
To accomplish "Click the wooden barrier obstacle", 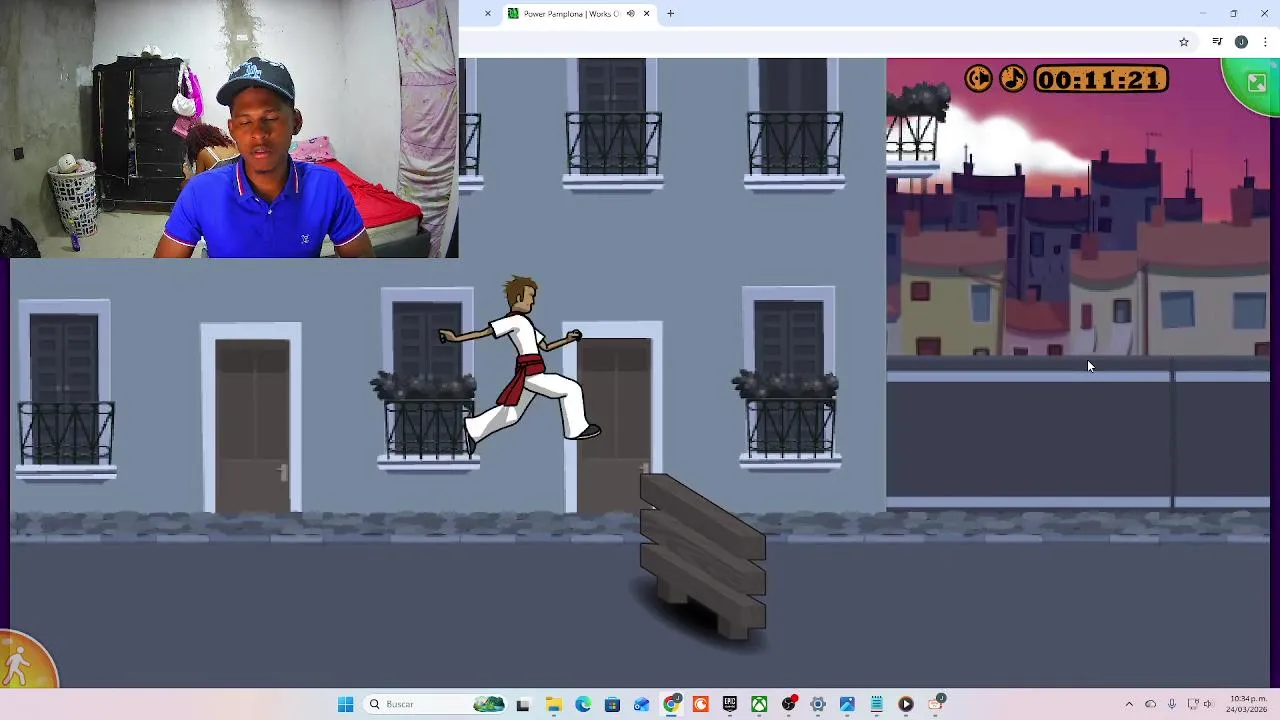I will [x=702, y=555].
